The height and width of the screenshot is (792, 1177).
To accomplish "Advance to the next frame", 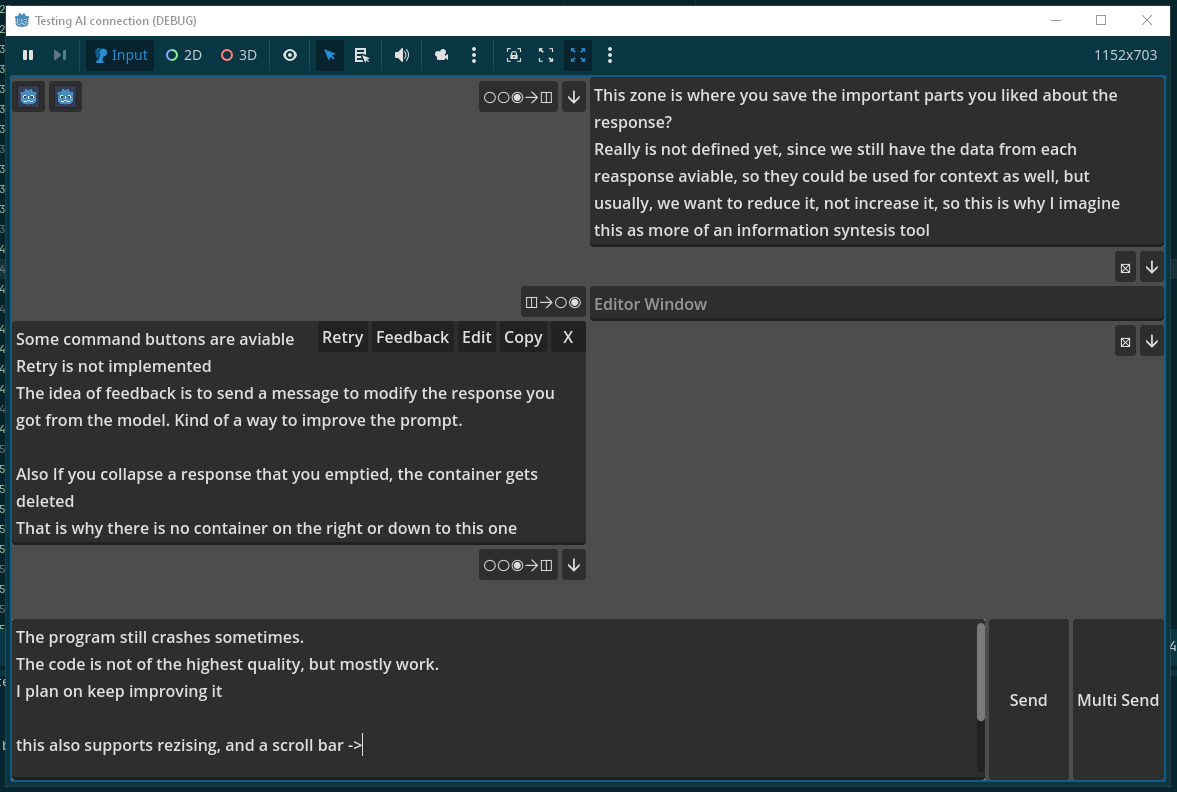I will (x=60, y=55).
